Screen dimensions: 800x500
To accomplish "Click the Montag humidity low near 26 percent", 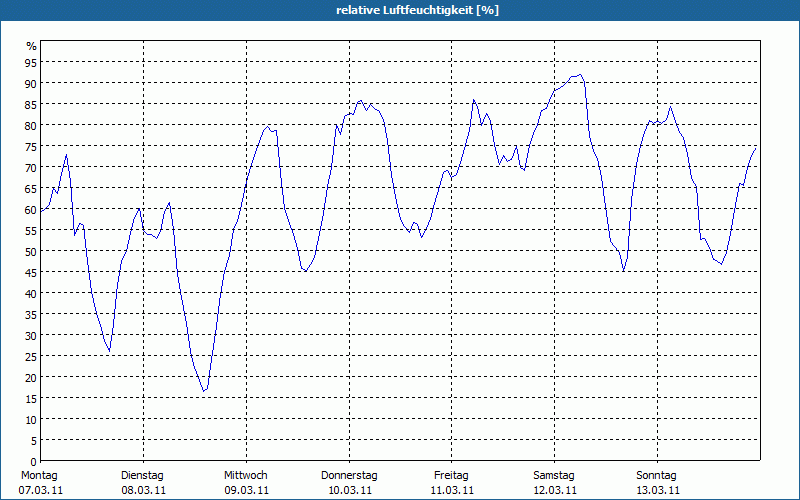I will (109, 351).
